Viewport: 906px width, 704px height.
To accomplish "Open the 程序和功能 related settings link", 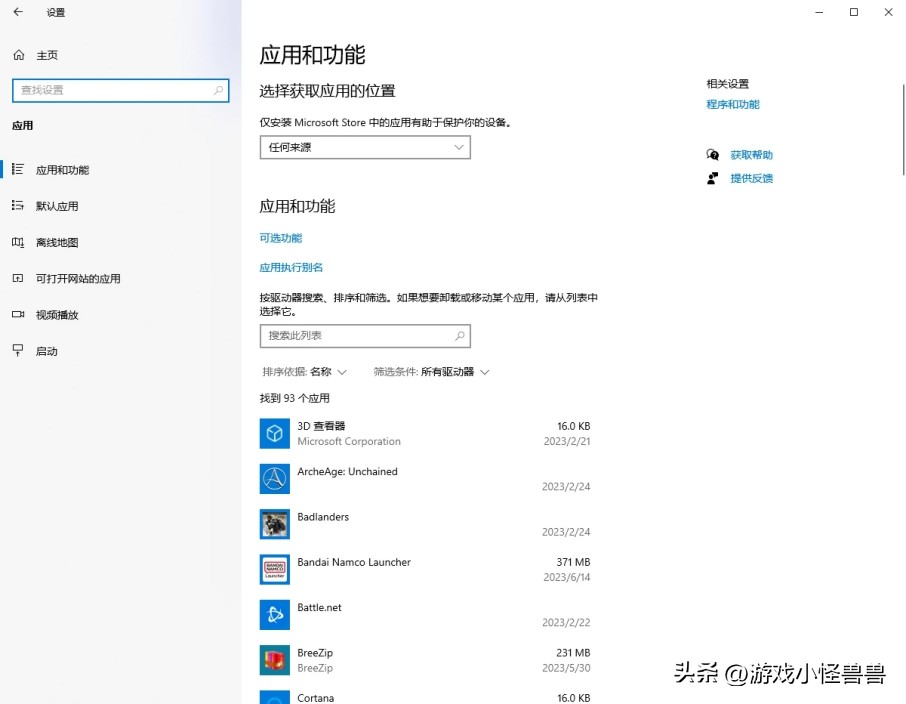I will pos(732,105).
